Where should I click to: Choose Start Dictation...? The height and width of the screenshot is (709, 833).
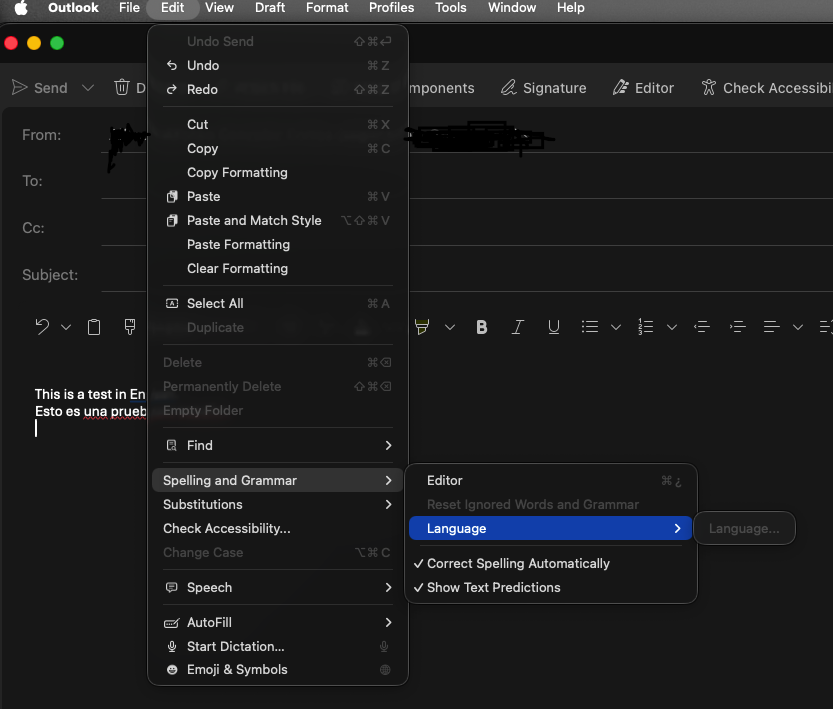point(277,646)
